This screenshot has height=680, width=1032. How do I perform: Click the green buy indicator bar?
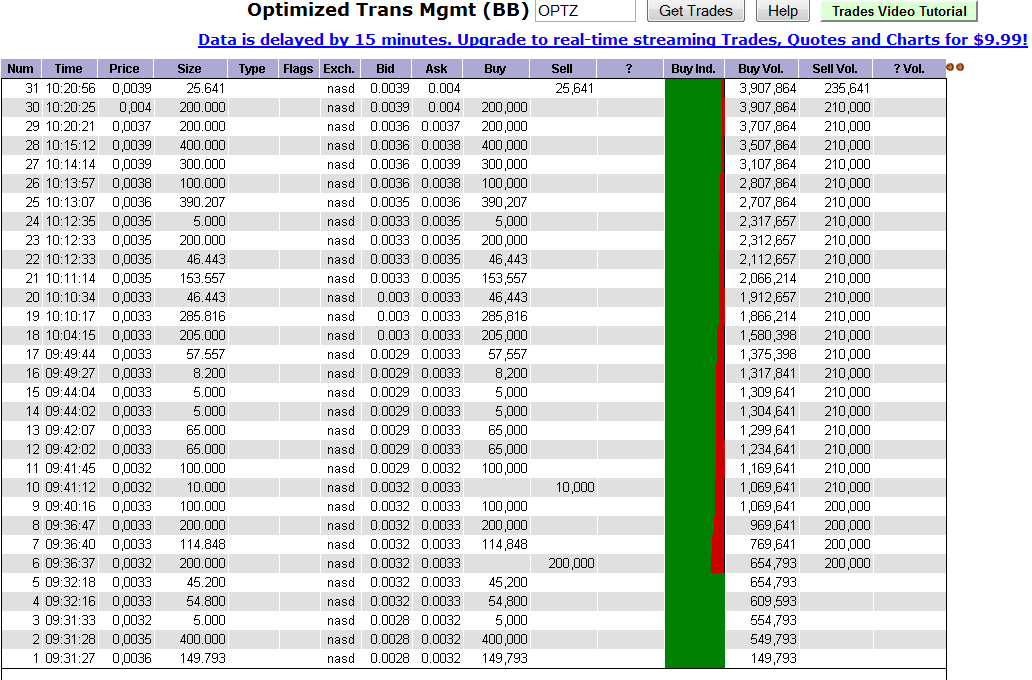[x=690, y=370]
